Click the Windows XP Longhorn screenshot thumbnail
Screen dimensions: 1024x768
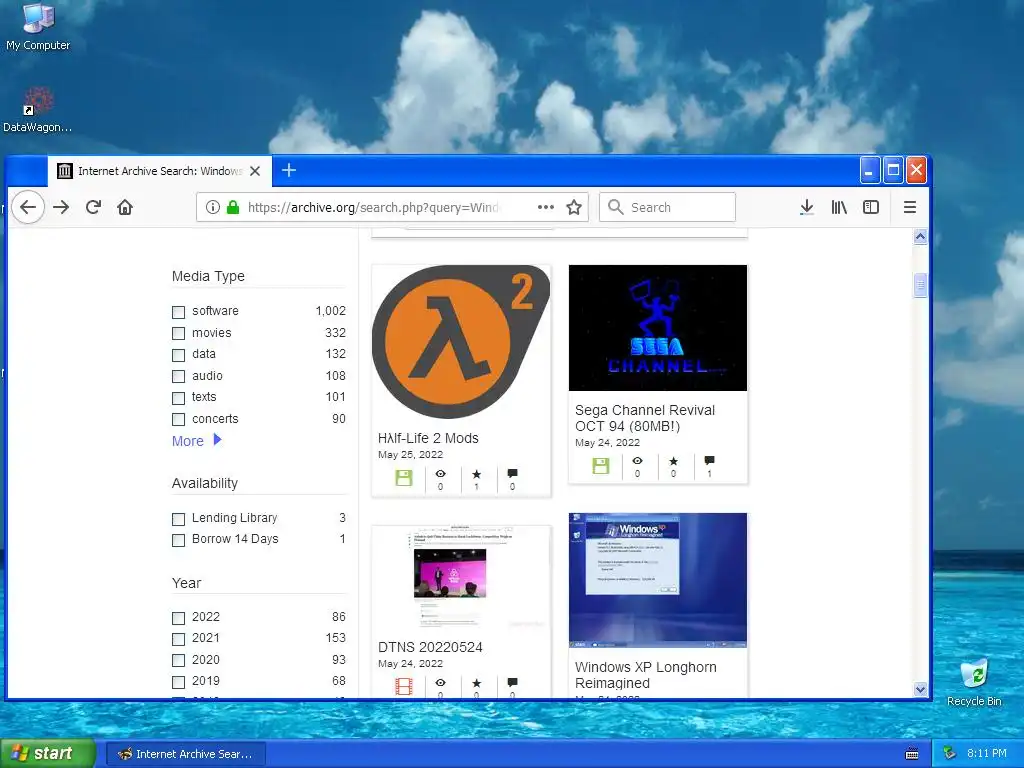[x=658, y=581]
